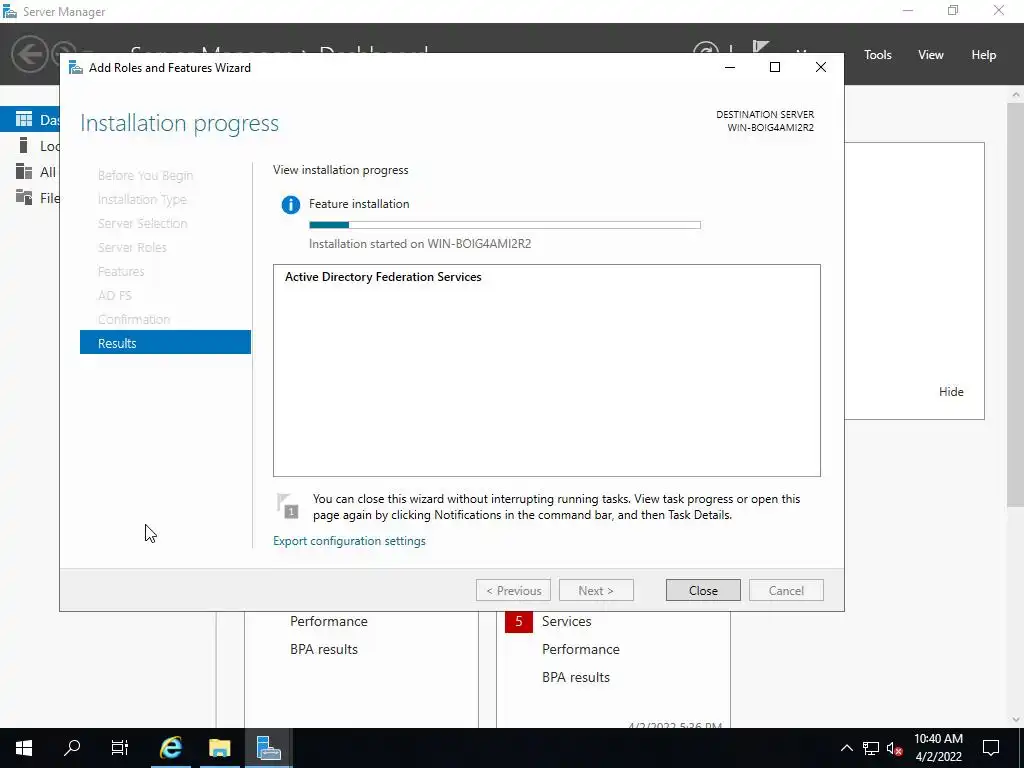Click the Server Manager taskbar icon
This screenshot has height=768, width=1024.
(268, 748)
